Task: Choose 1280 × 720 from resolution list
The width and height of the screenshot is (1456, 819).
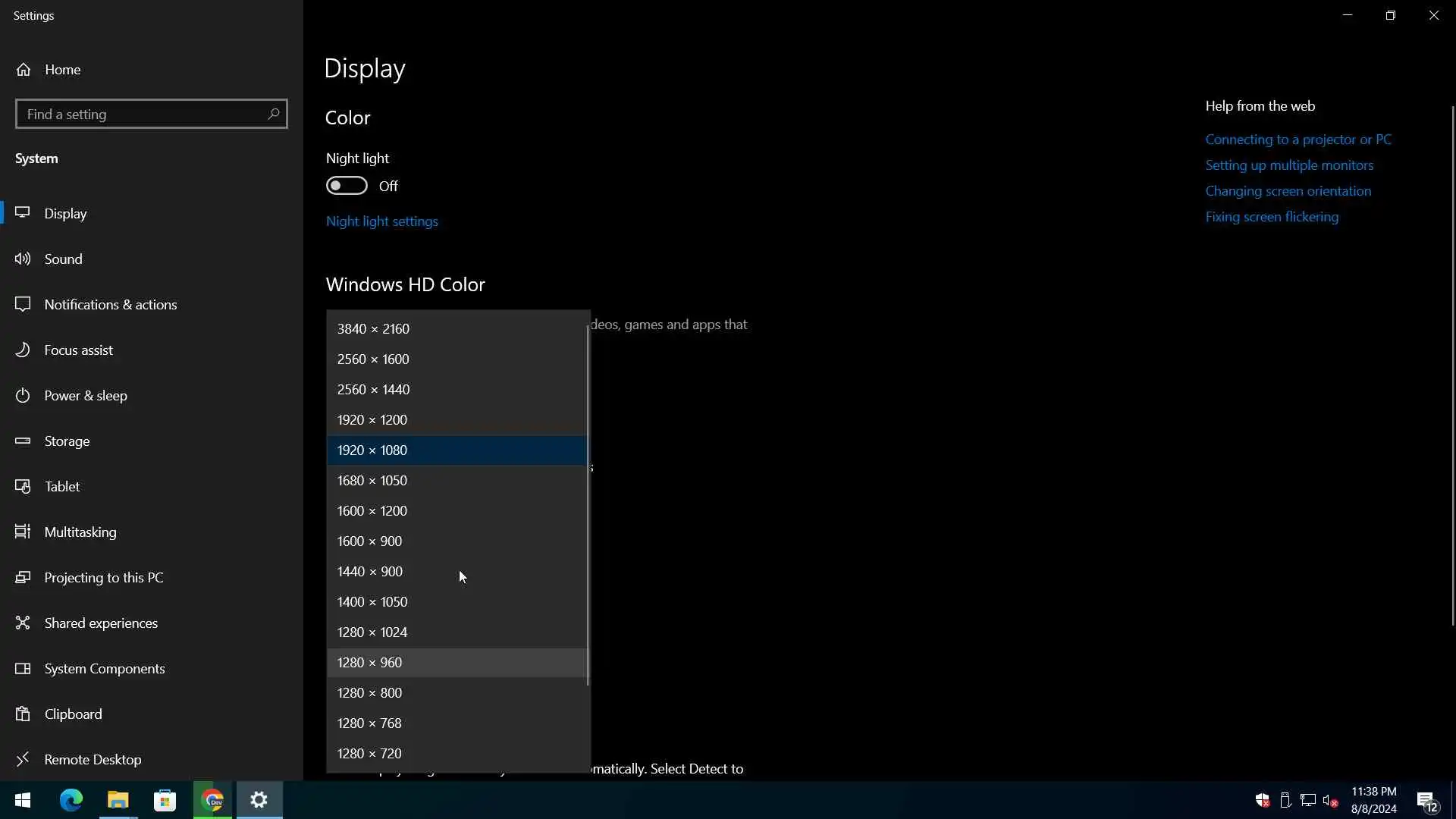Action: [x=369, y=754]
